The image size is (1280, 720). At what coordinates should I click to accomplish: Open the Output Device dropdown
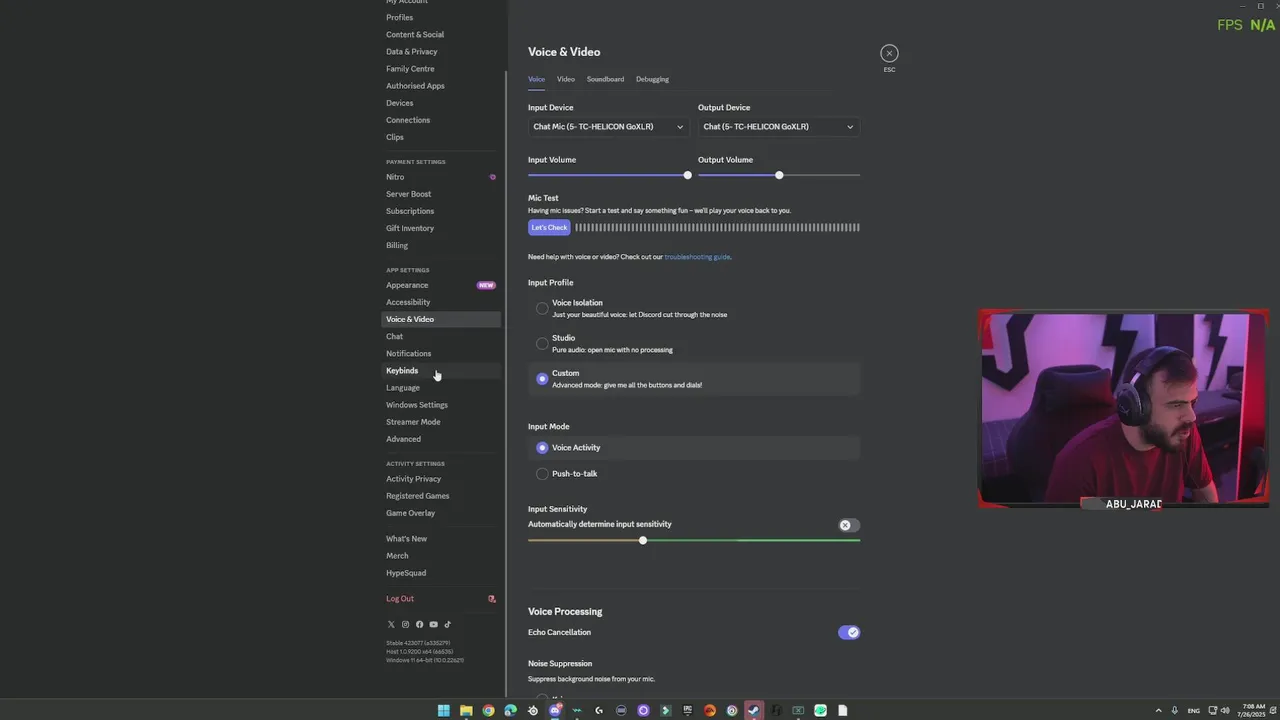779,127
